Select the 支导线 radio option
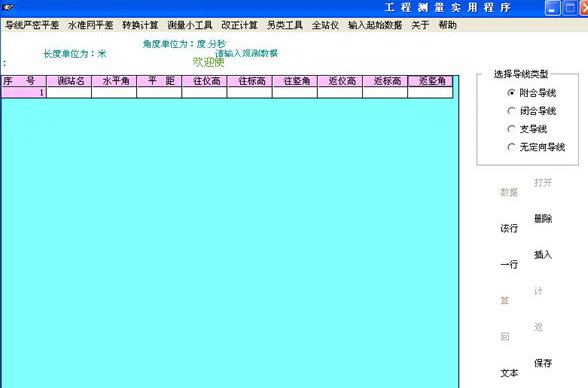Screen dimensions: 588x388 point(527,129)
